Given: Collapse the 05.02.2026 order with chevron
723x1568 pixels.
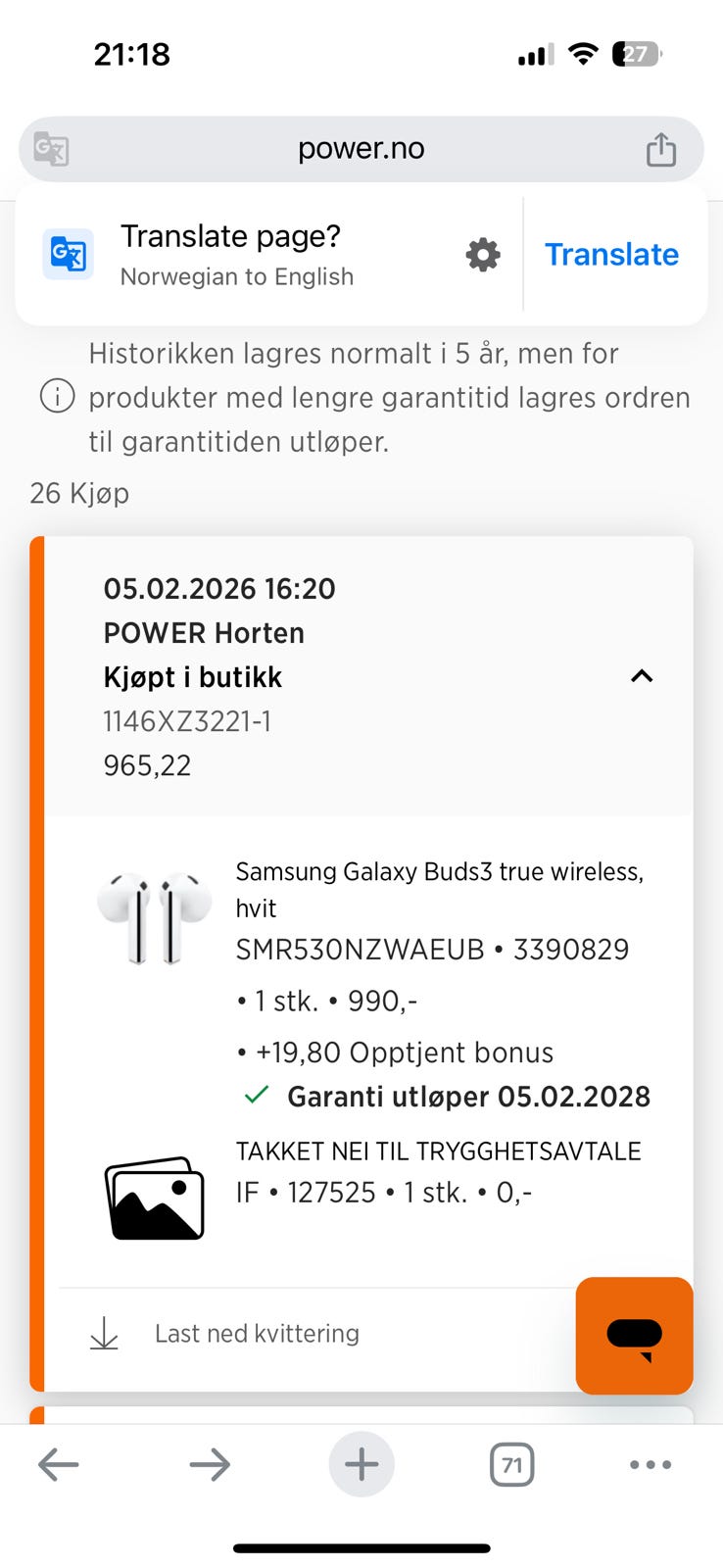Looking at the screenshot, I should coord(642,676).
